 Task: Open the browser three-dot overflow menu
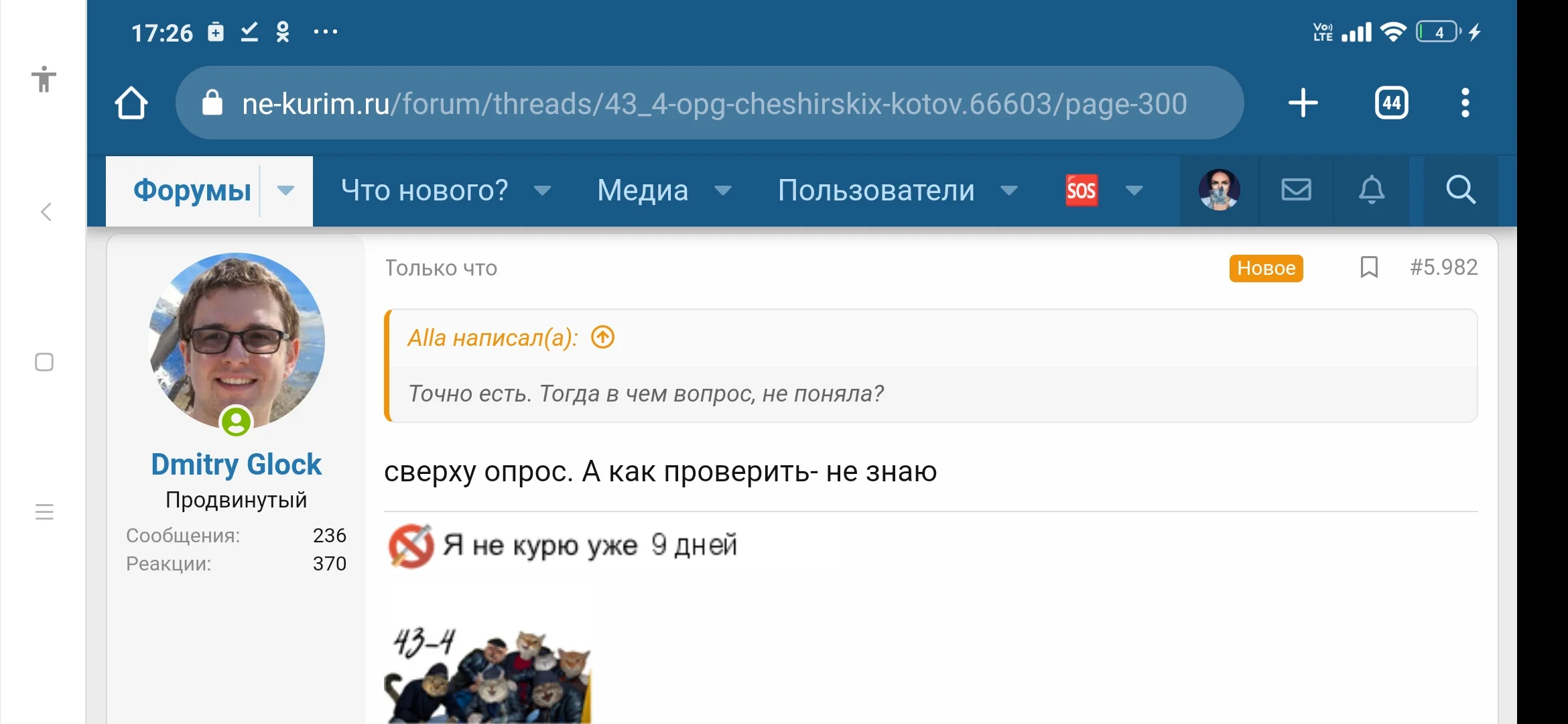[x=1465, y=102]
